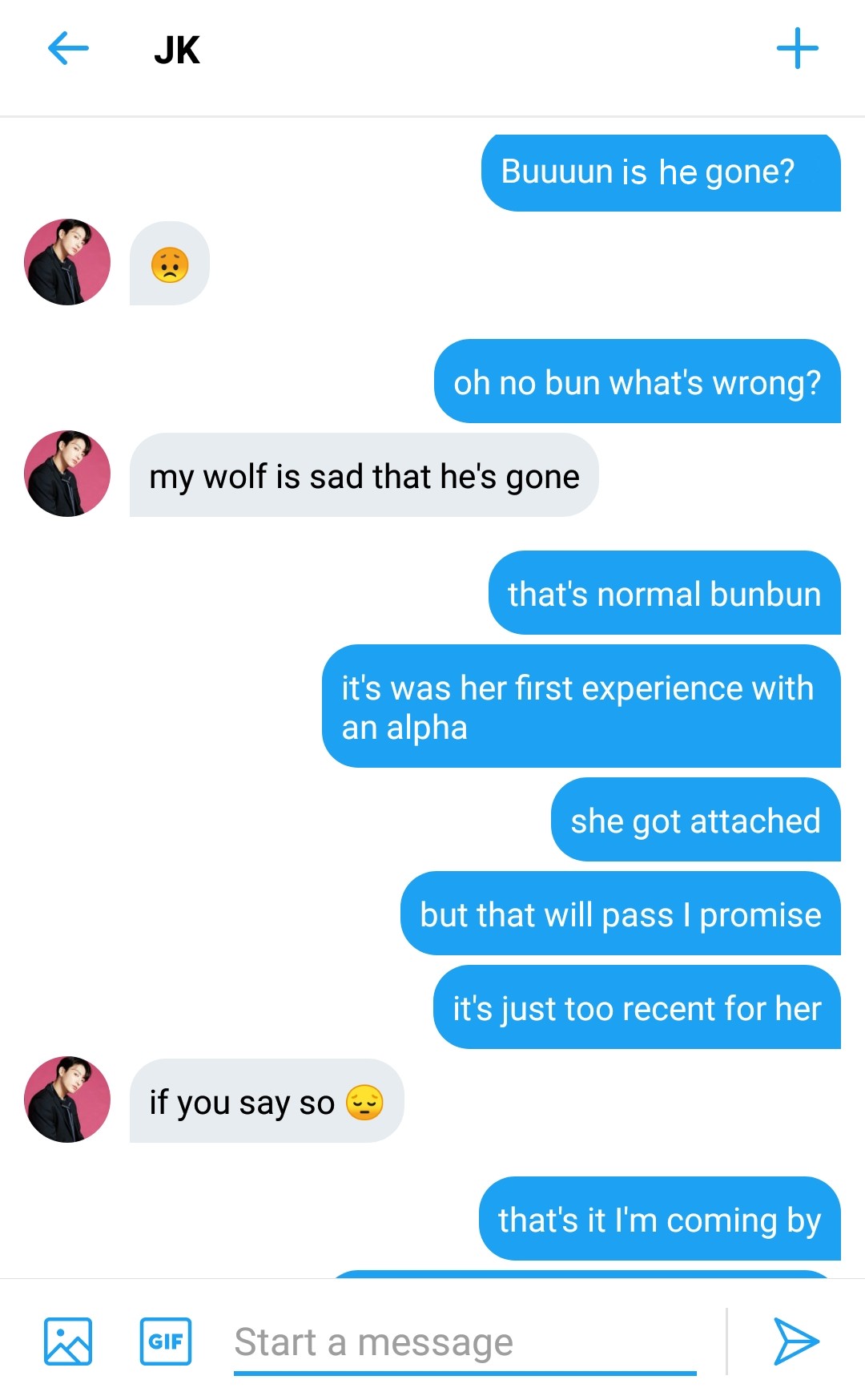Tap the avatar beside the sad emoji message

point(67,262)
